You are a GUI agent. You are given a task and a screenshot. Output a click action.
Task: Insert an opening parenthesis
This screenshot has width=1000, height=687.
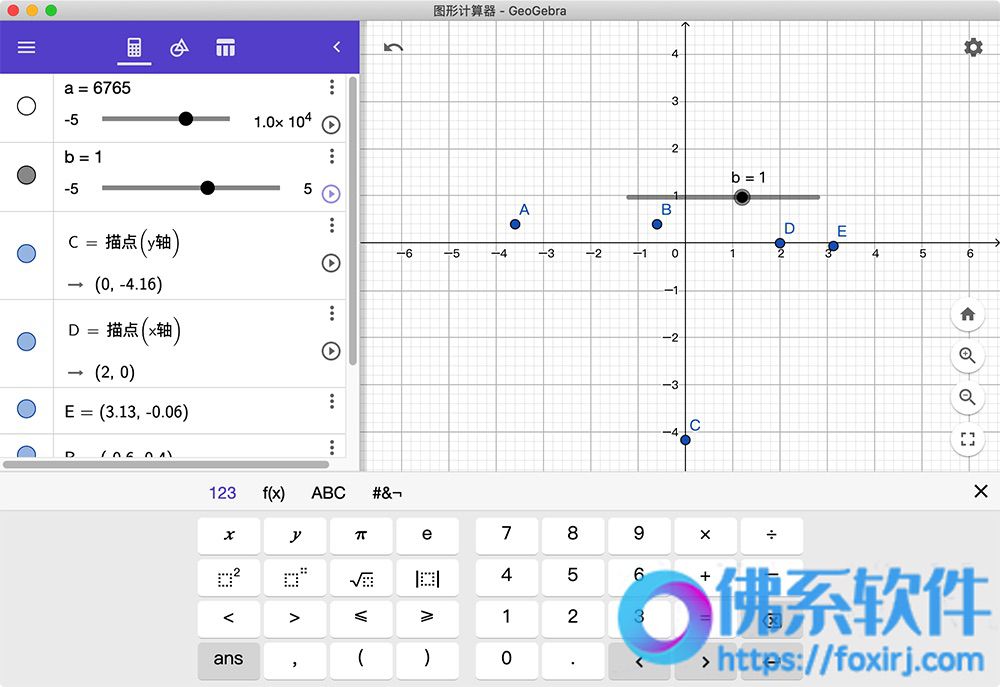point(361,660)
